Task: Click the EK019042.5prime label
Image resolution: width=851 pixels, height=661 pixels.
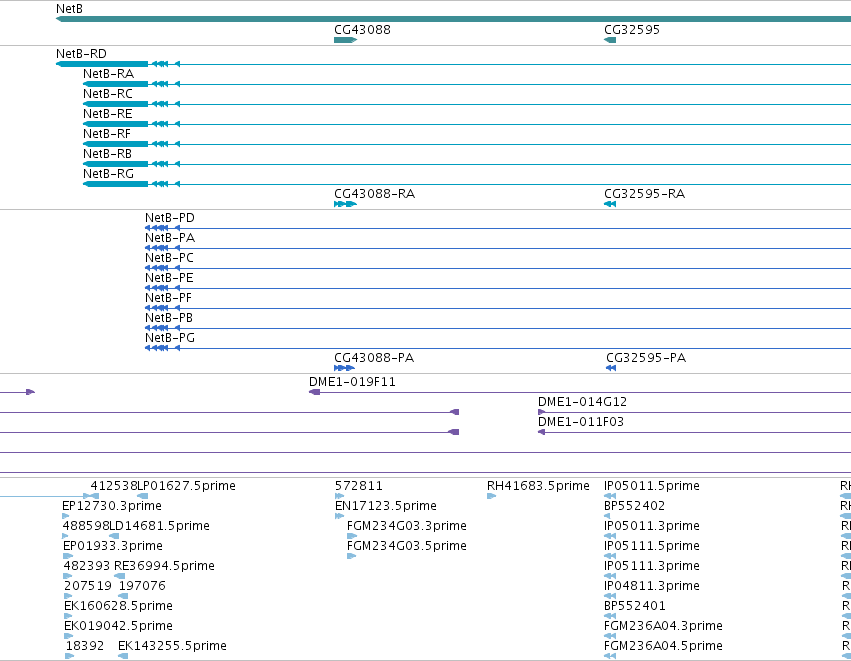Action: coord(118,626)
